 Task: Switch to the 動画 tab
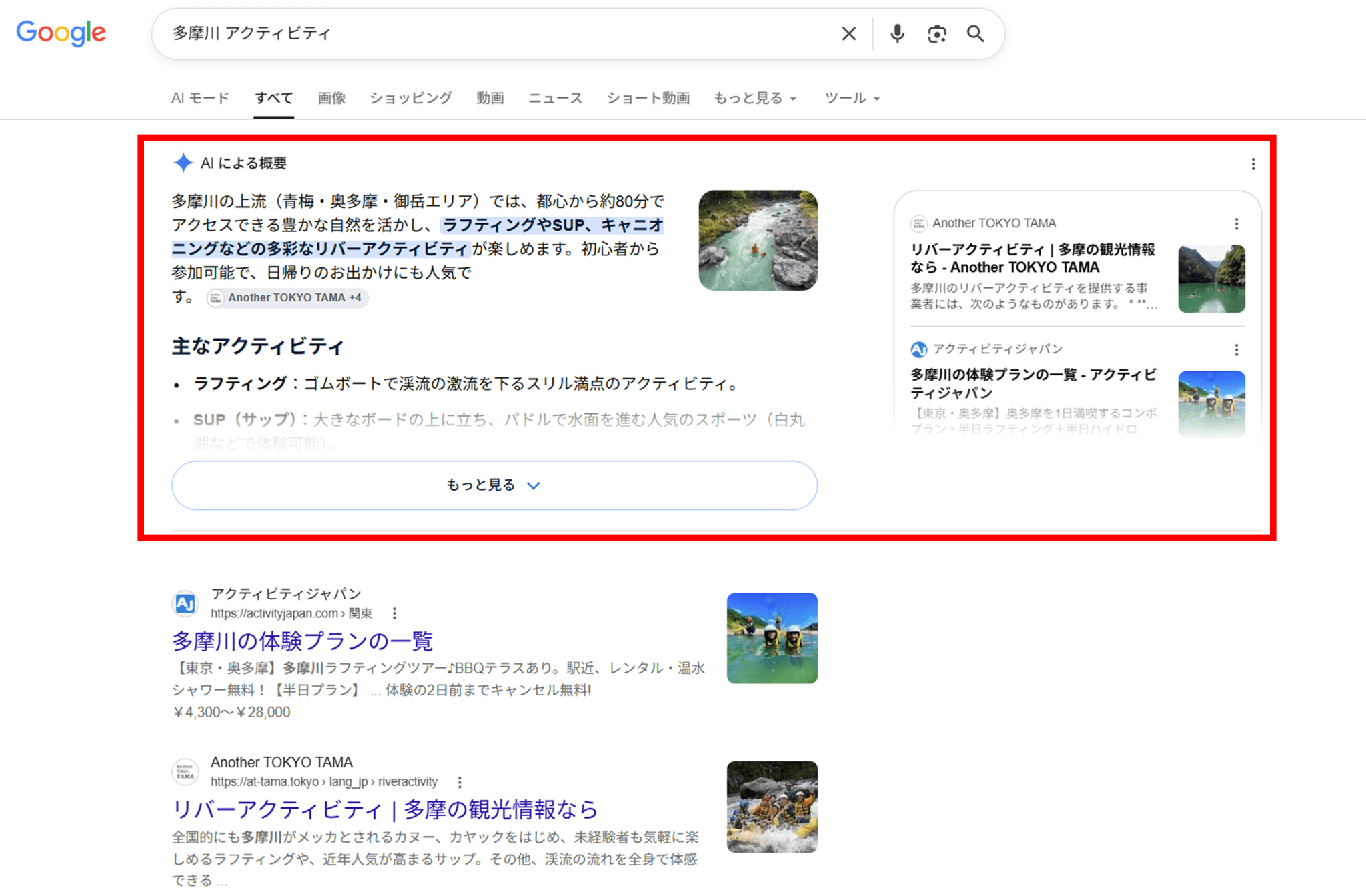490,99
